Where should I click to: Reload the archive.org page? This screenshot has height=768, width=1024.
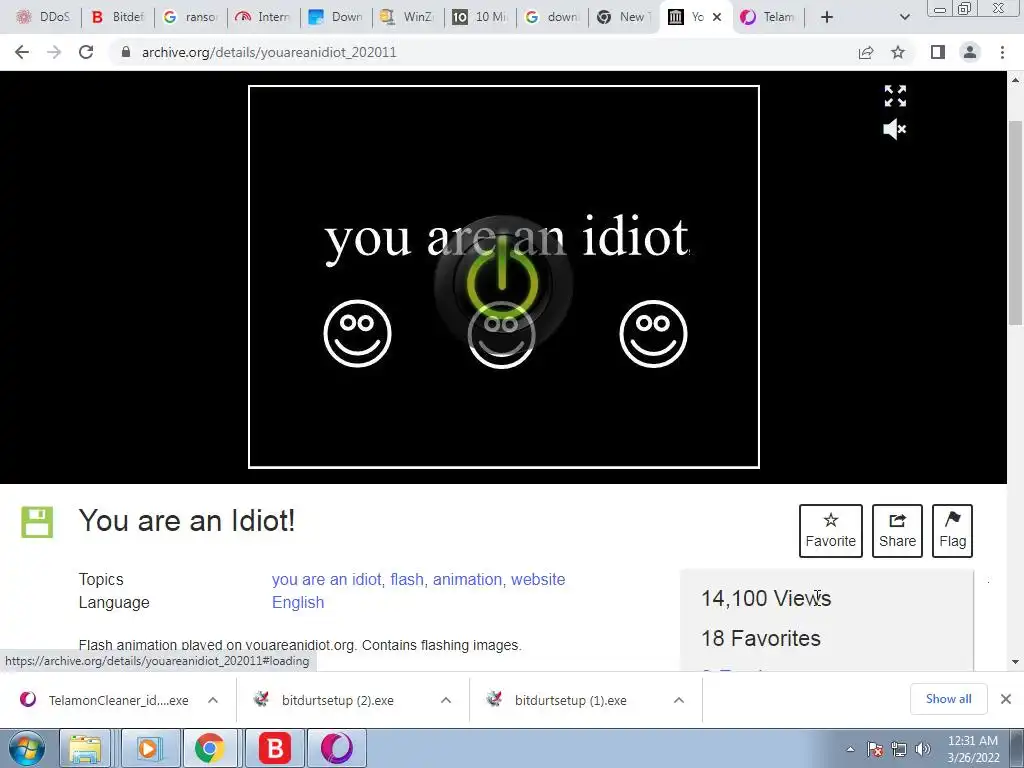tap(86, 52)
